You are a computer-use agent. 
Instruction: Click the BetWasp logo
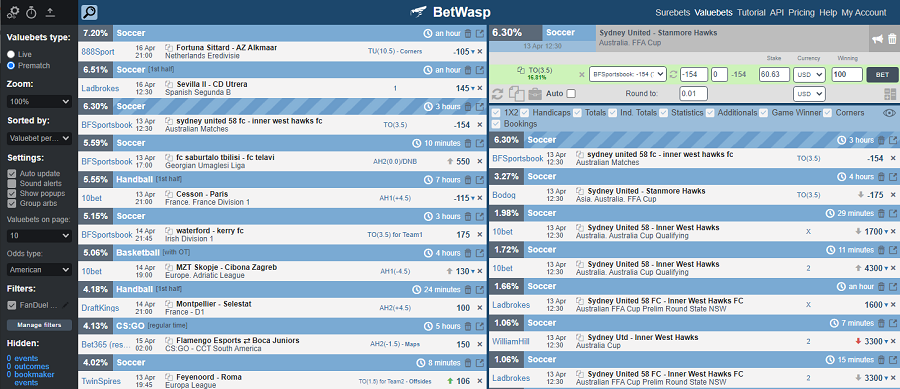click(451, 12)
